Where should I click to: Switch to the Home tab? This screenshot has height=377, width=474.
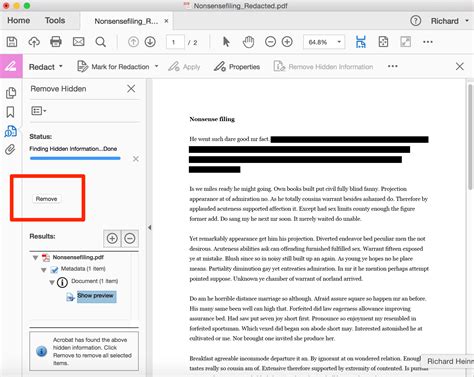click(19, 20)
